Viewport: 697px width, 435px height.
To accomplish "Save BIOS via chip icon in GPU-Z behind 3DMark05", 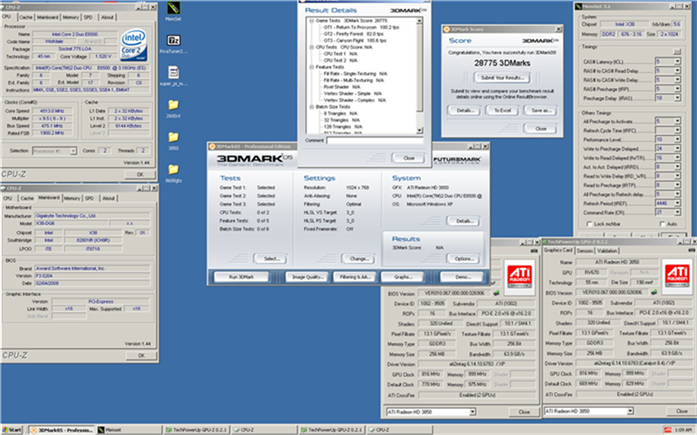I will [497, 293].
